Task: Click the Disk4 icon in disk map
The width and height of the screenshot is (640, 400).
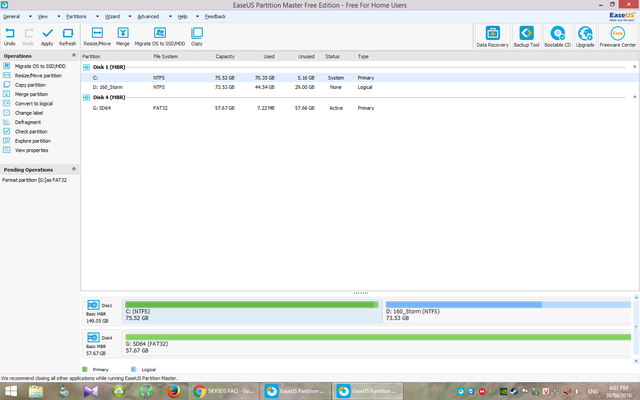Action: click(x=93, y=337)
